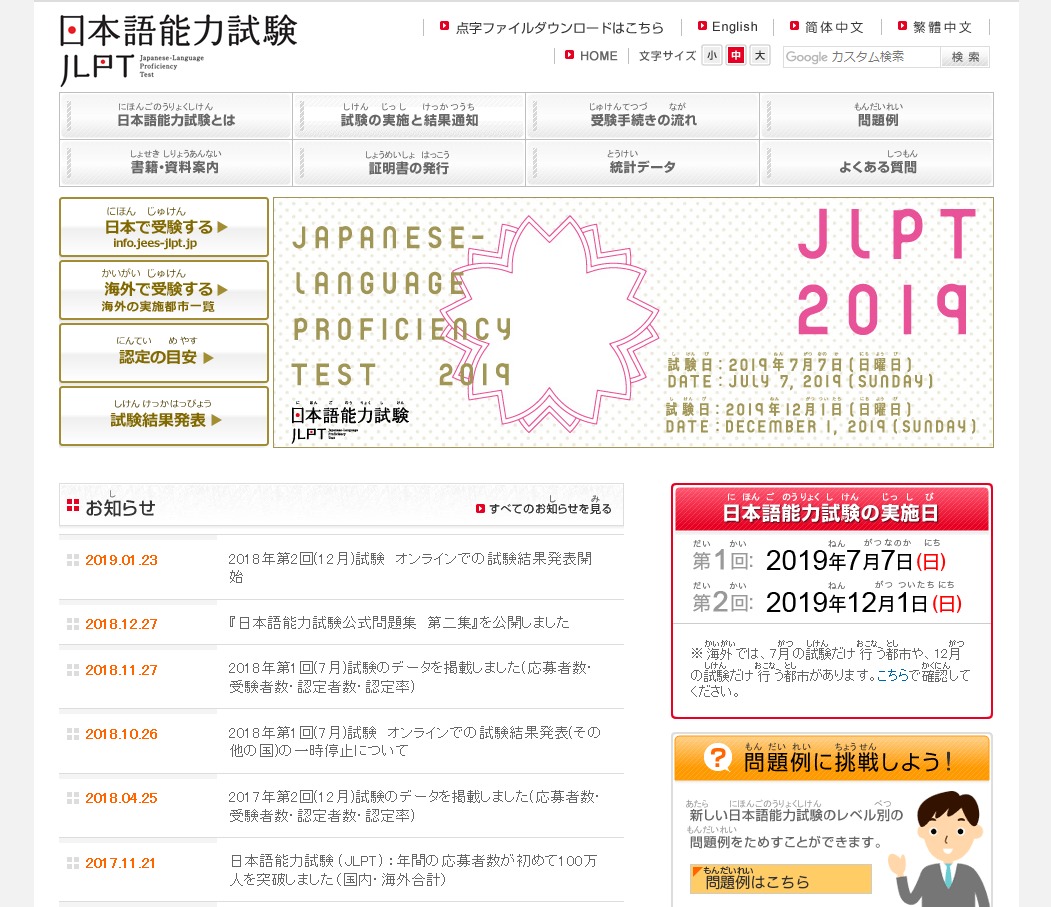Click 海外で受験する button
This screenshot has width=1051, height=907.
click(x=164, y=290)
